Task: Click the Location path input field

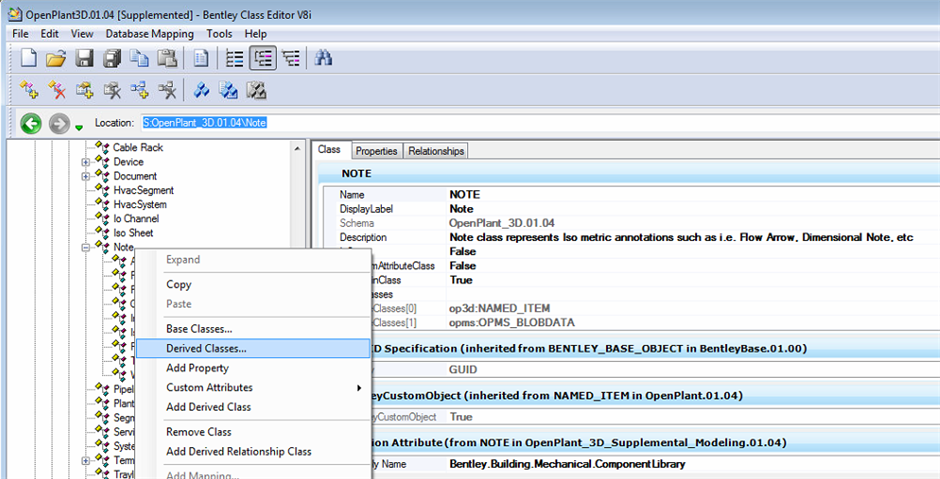Action: pyautogui.click(x=540, y=123)
